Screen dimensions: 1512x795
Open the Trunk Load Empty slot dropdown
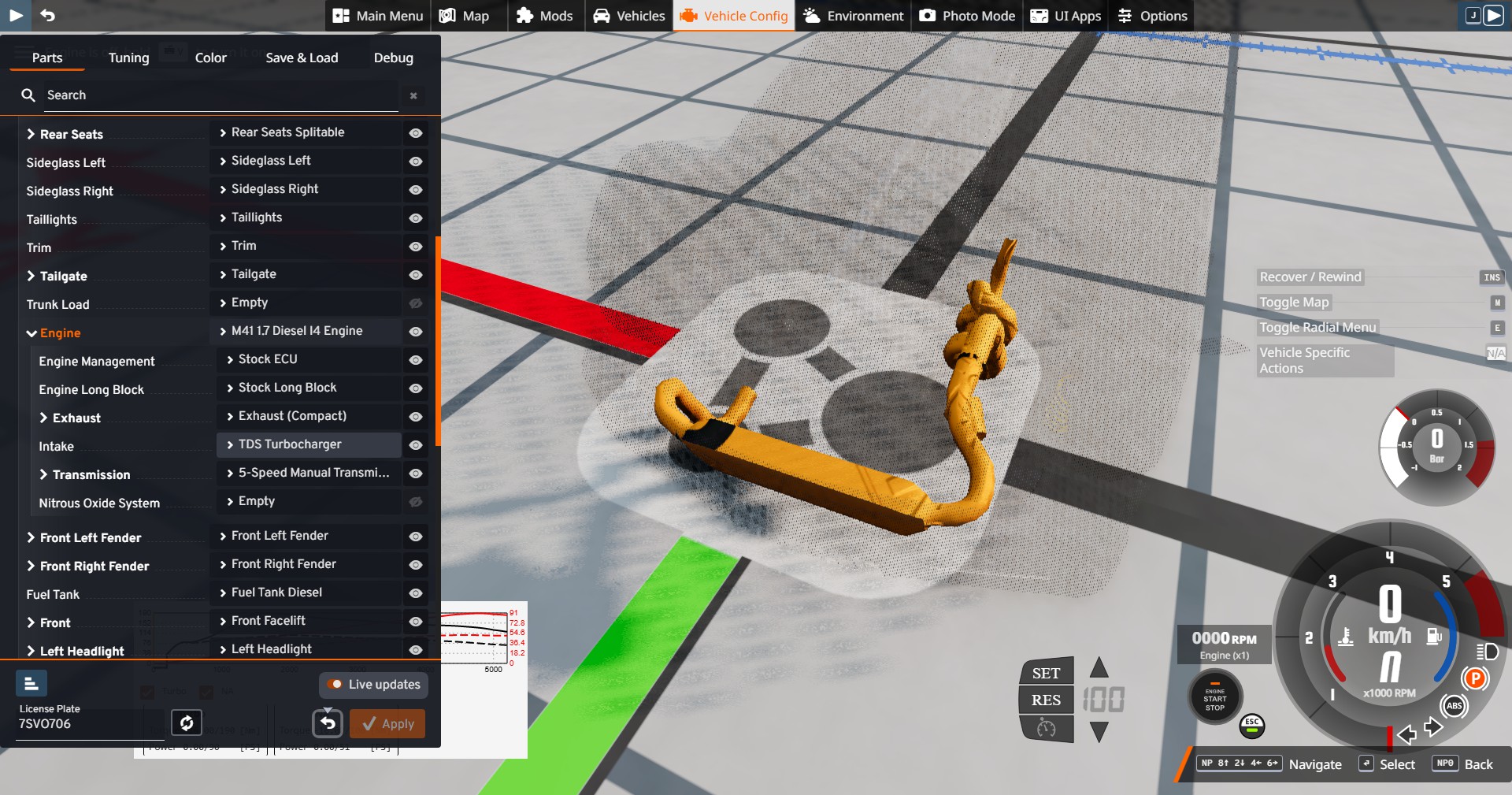tap(306, 303)
